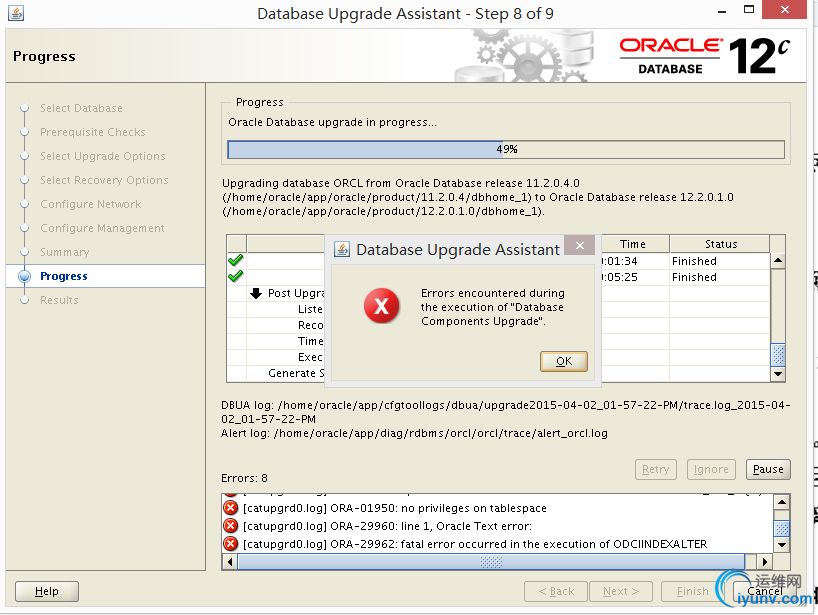Click OK in the error dialog
Viewport: 818px width, 615px height.
pos(563,361)
